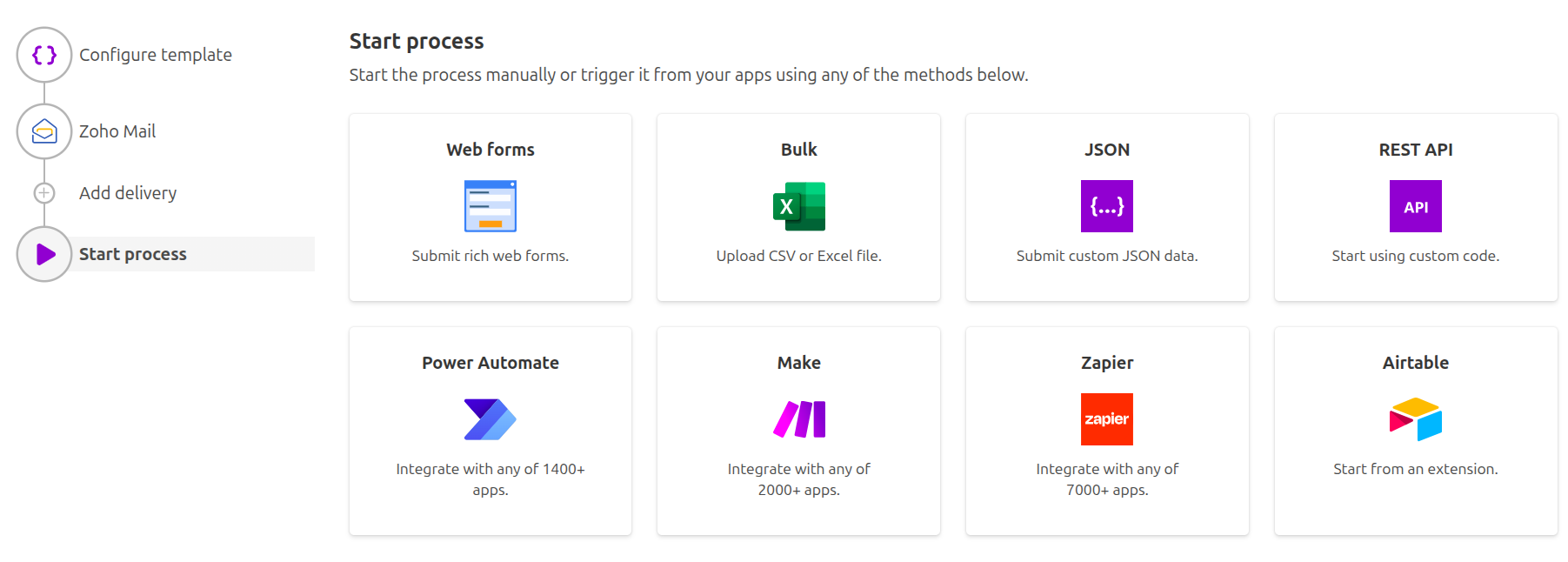Image resolution: width=1568 pixels, height=562 pixels.
Task: Click the Make logo icon
Action: (x=798, y=419)
